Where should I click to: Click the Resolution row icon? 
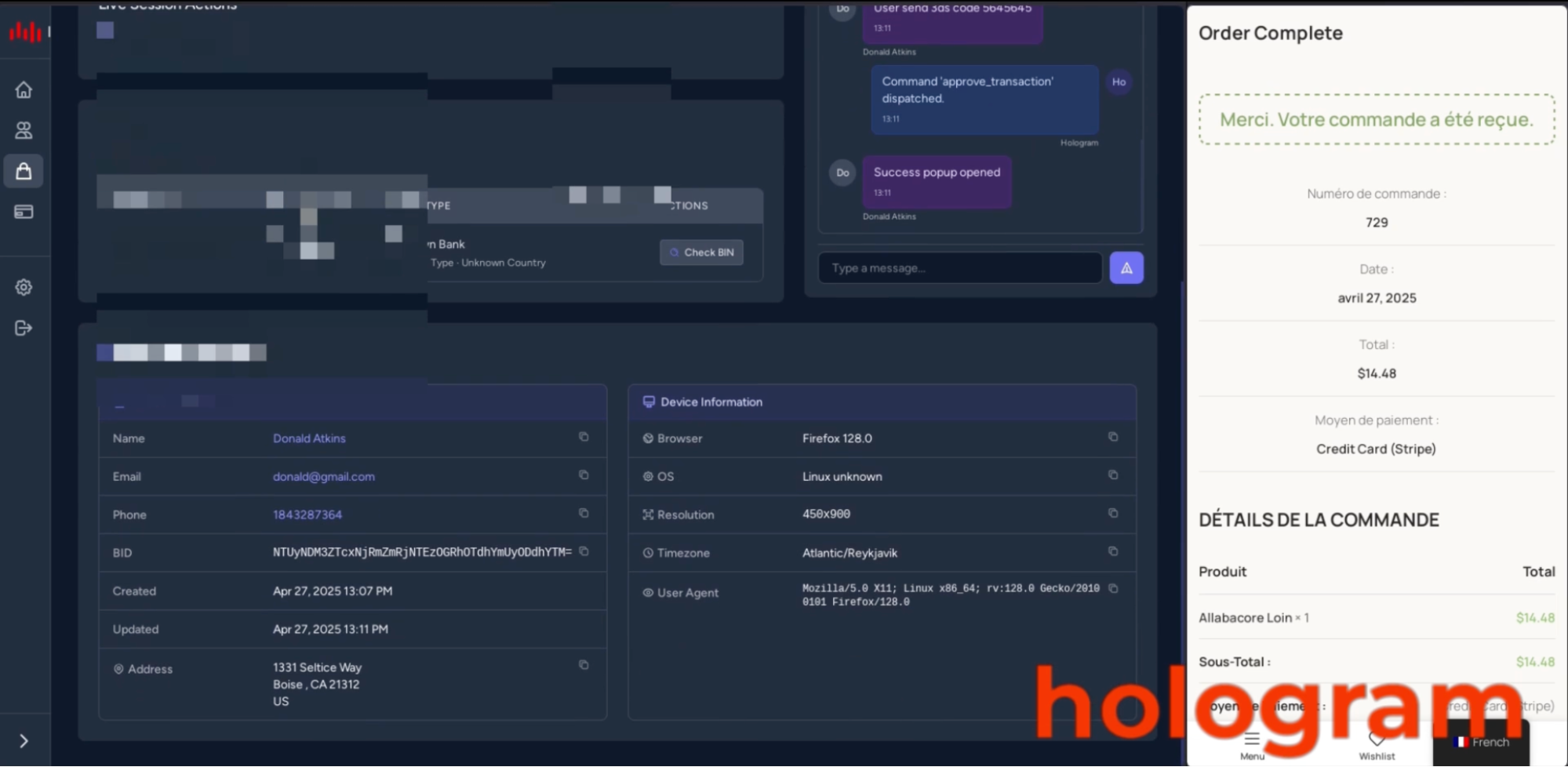pos(648,514)
